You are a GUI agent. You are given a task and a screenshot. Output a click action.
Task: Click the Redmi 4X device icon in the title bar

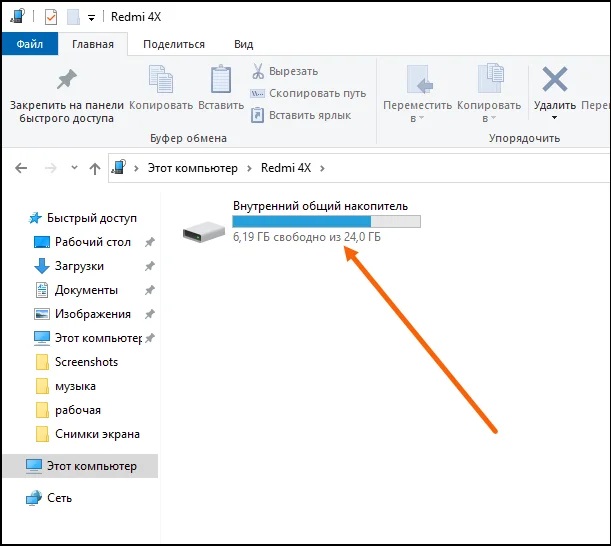(17, 16)
